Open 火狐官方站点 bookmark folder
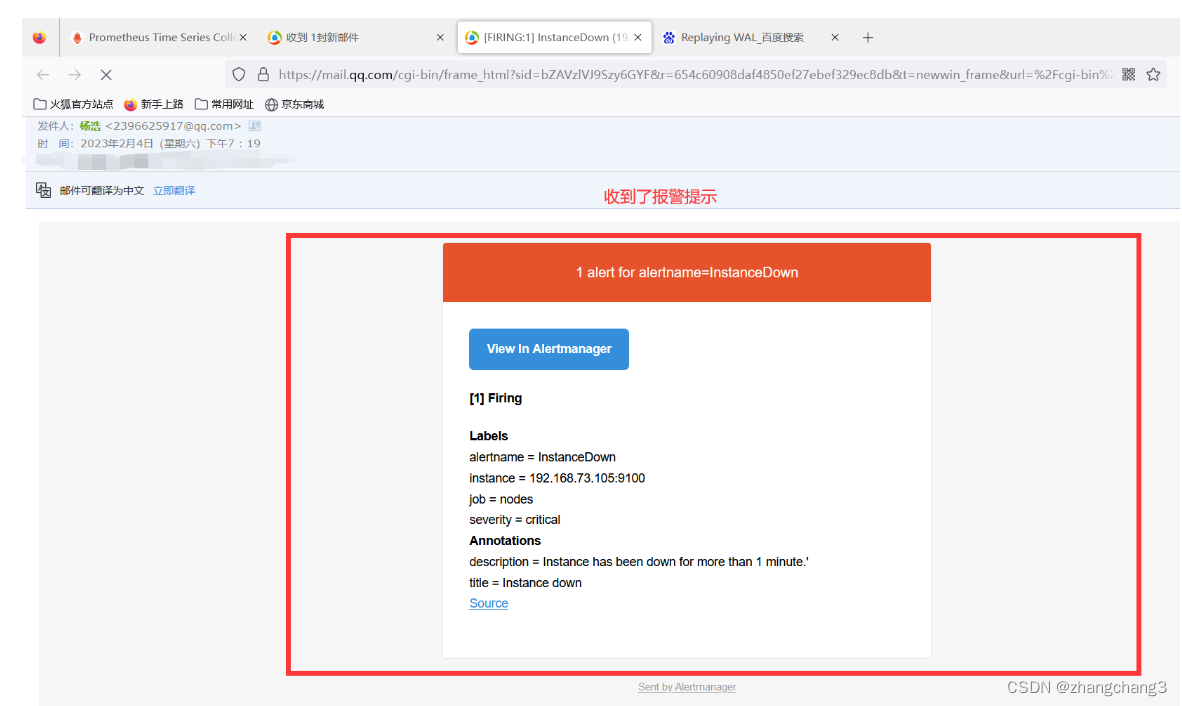1182x706 pixels. 73,105
